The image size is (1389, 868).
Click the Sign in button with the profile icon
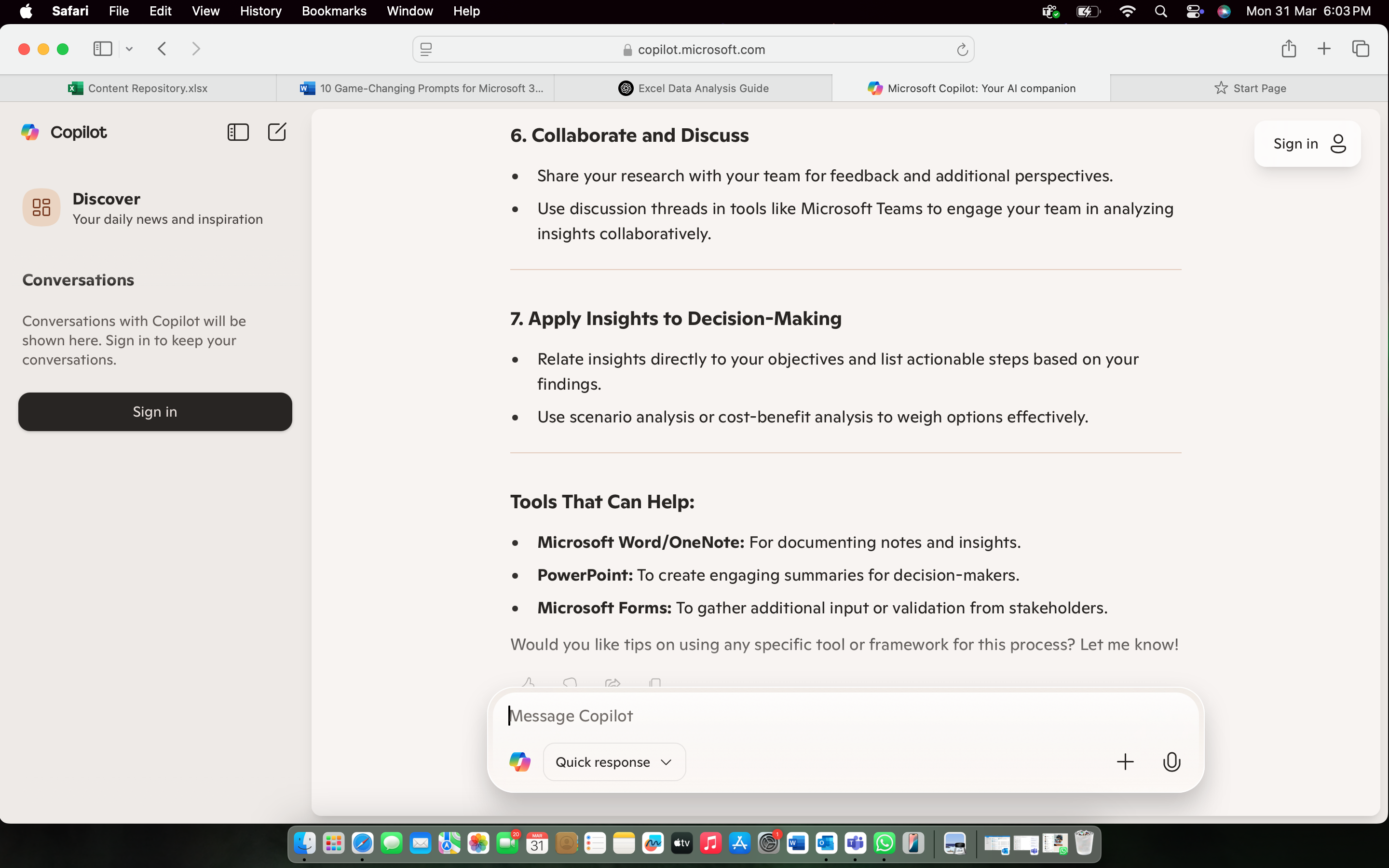click(1307, 144)
